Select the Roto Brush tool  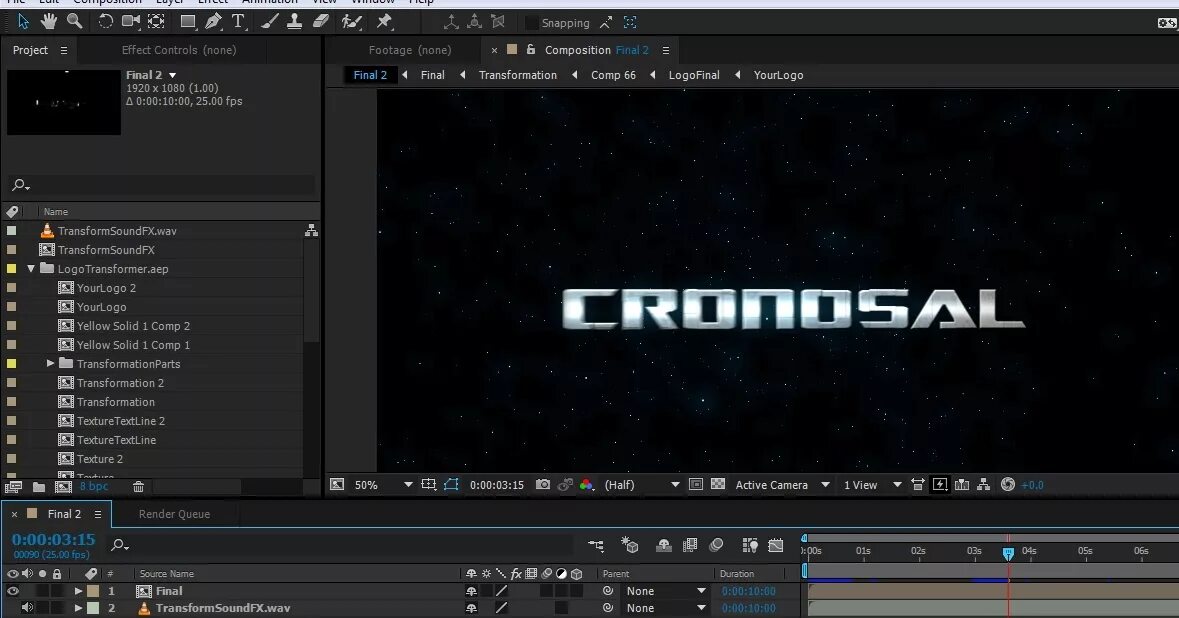tap(351, 22)
